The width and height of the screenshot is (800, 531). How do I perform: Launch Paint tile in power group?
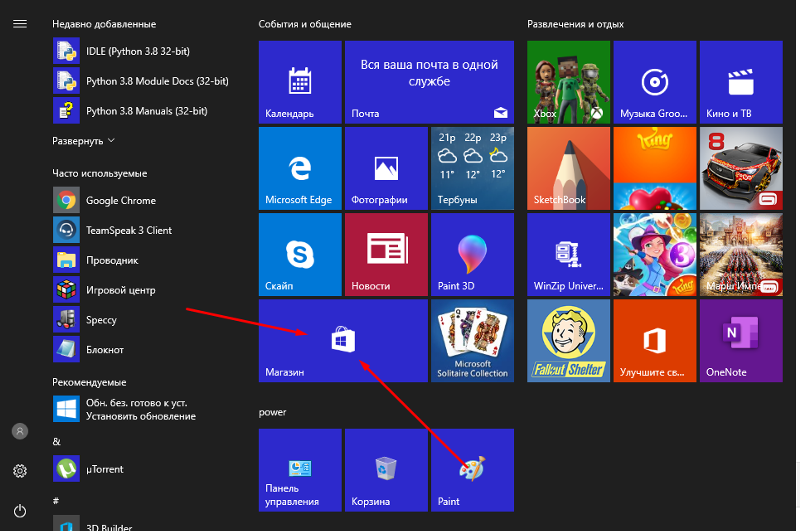(x=472, y=470)
